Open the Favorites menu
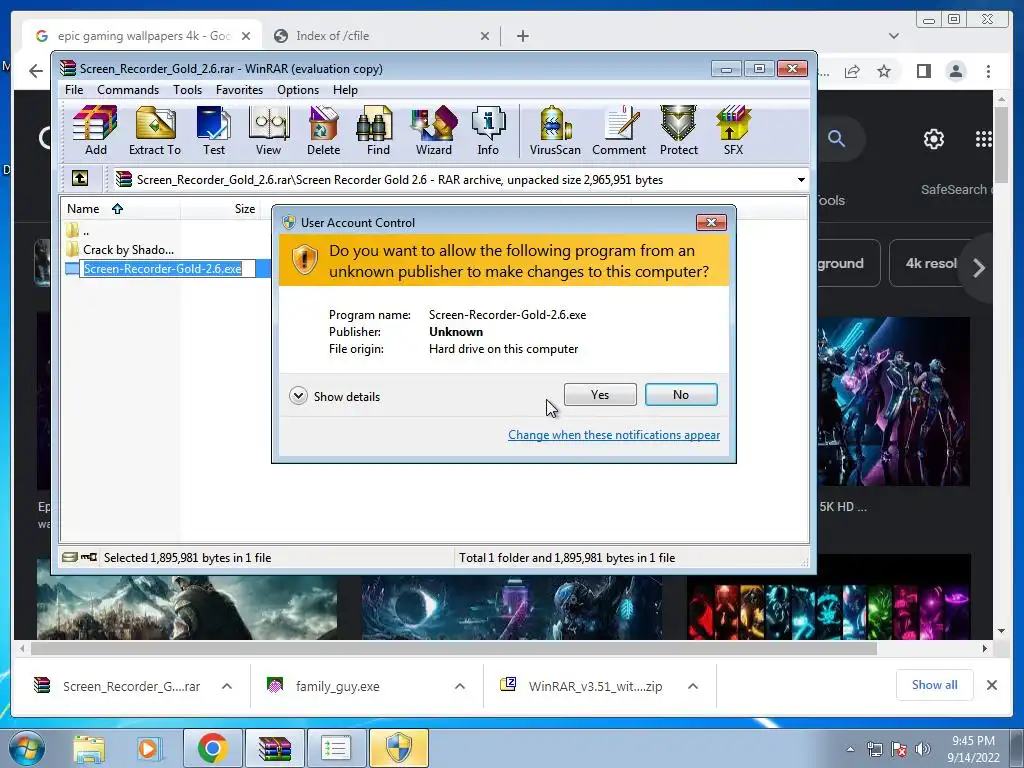The height and width of the screenshot is (768, 1024). pos(239,89)
